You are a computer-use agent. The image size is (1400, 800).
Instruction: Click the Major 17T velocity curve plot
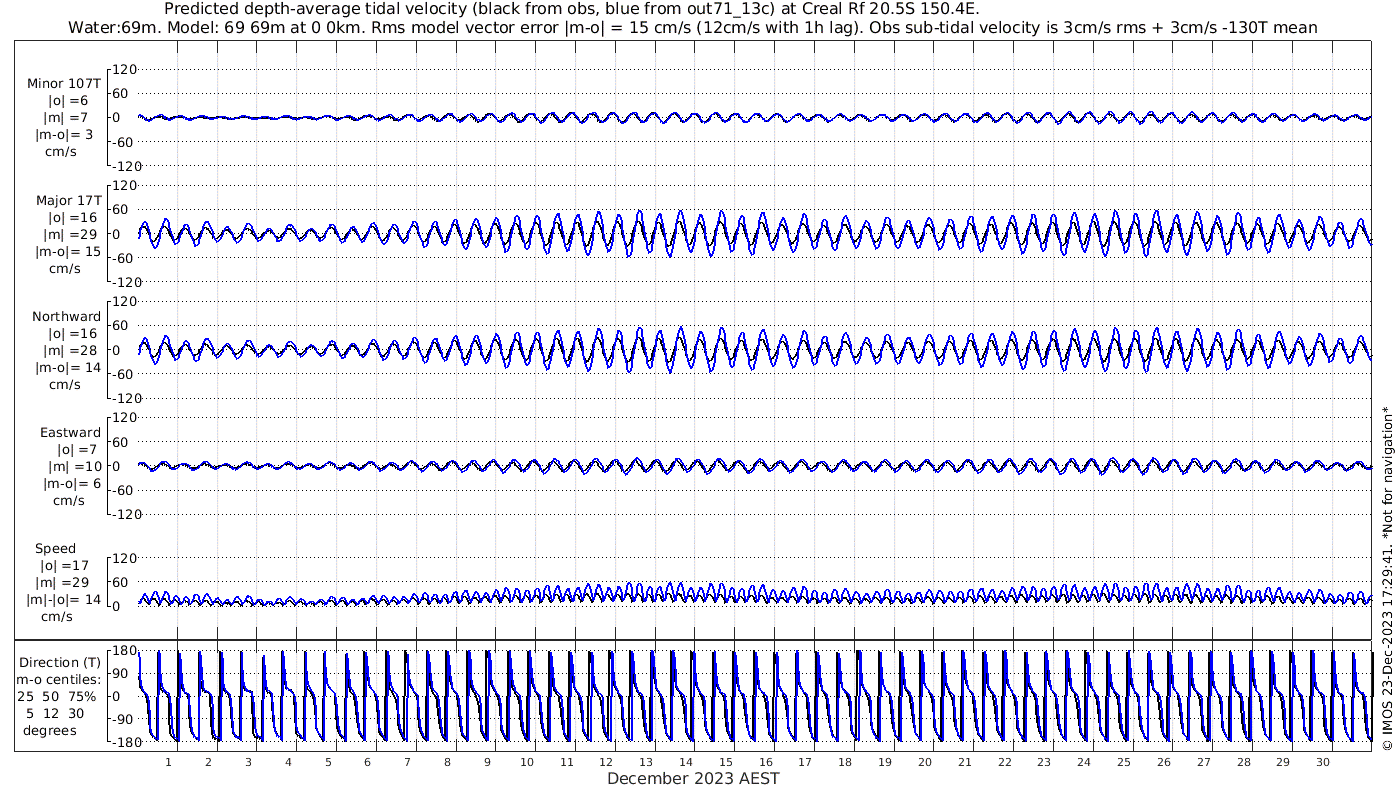pos(754,234)
